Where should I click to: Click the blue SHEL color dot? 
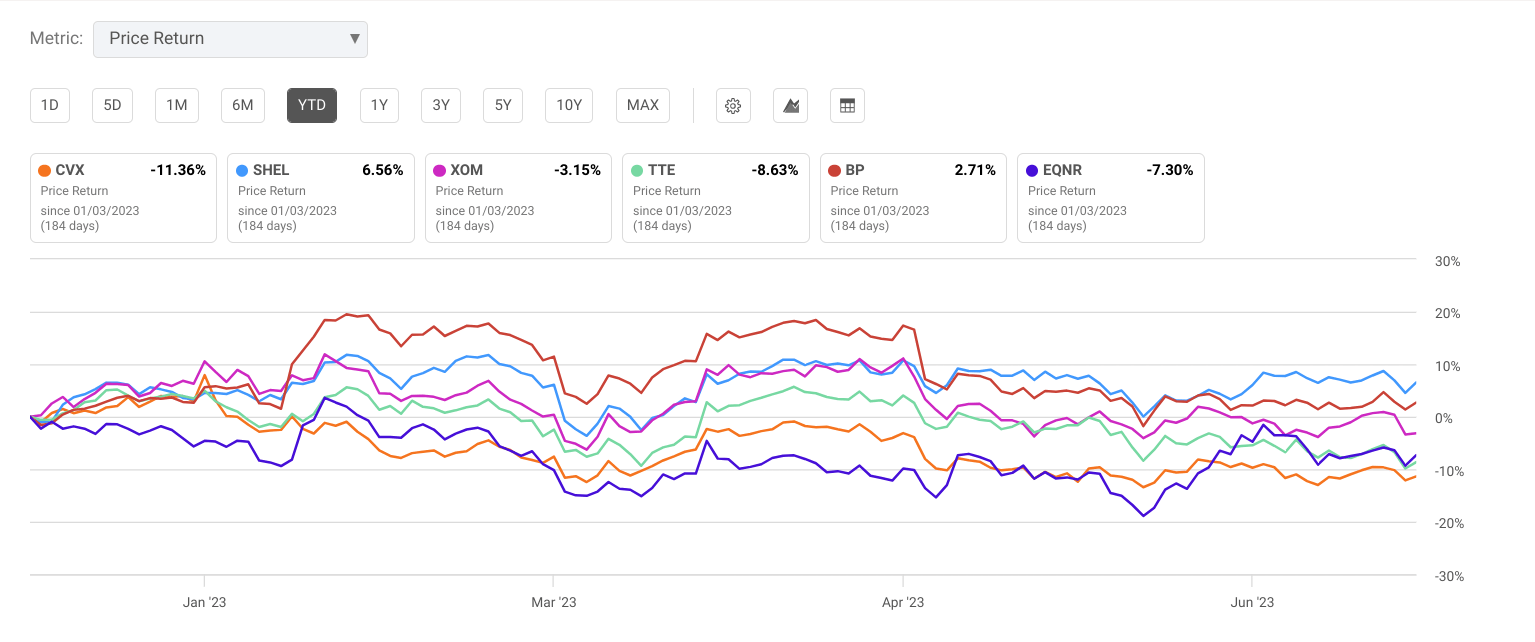pos(241,170)
